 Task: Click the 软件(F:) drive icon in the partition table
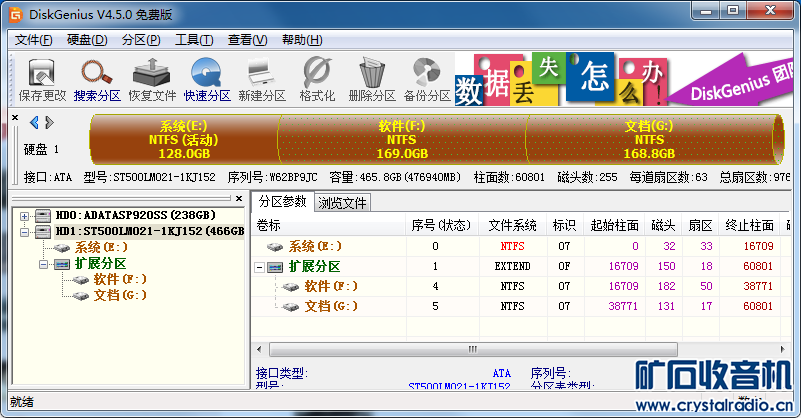click(291, 287)
